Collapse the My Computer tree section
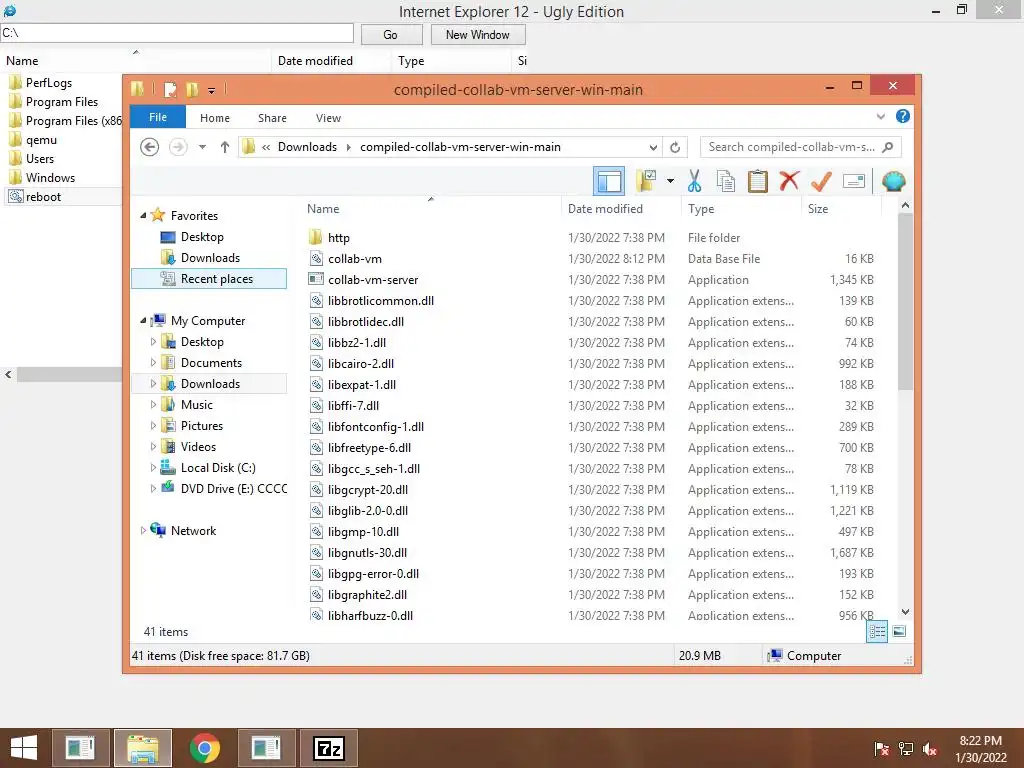Viewport: 1024px width, 768px height. tap(143, 321)
